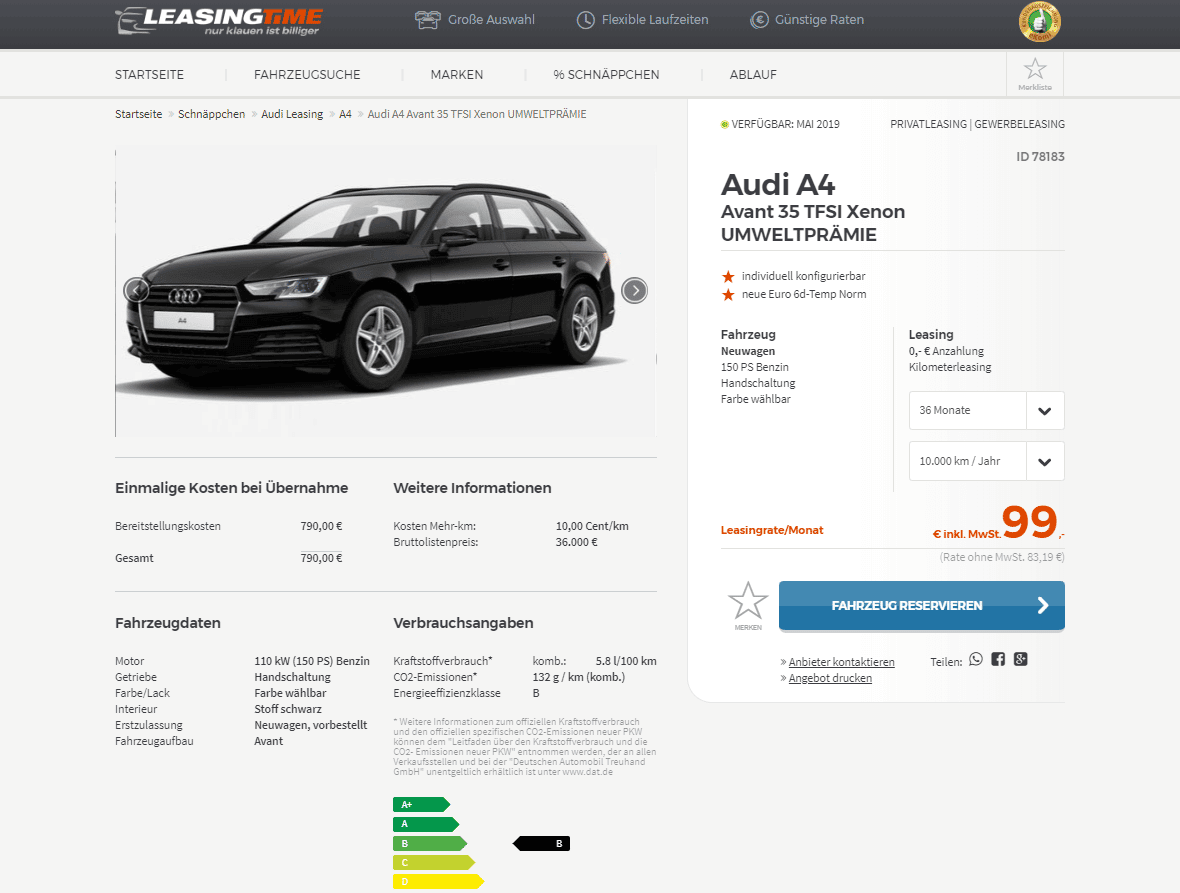Open the 10.000 km / Jahr dropdown
Screen dimensions: 1180x893
[987, 461]
